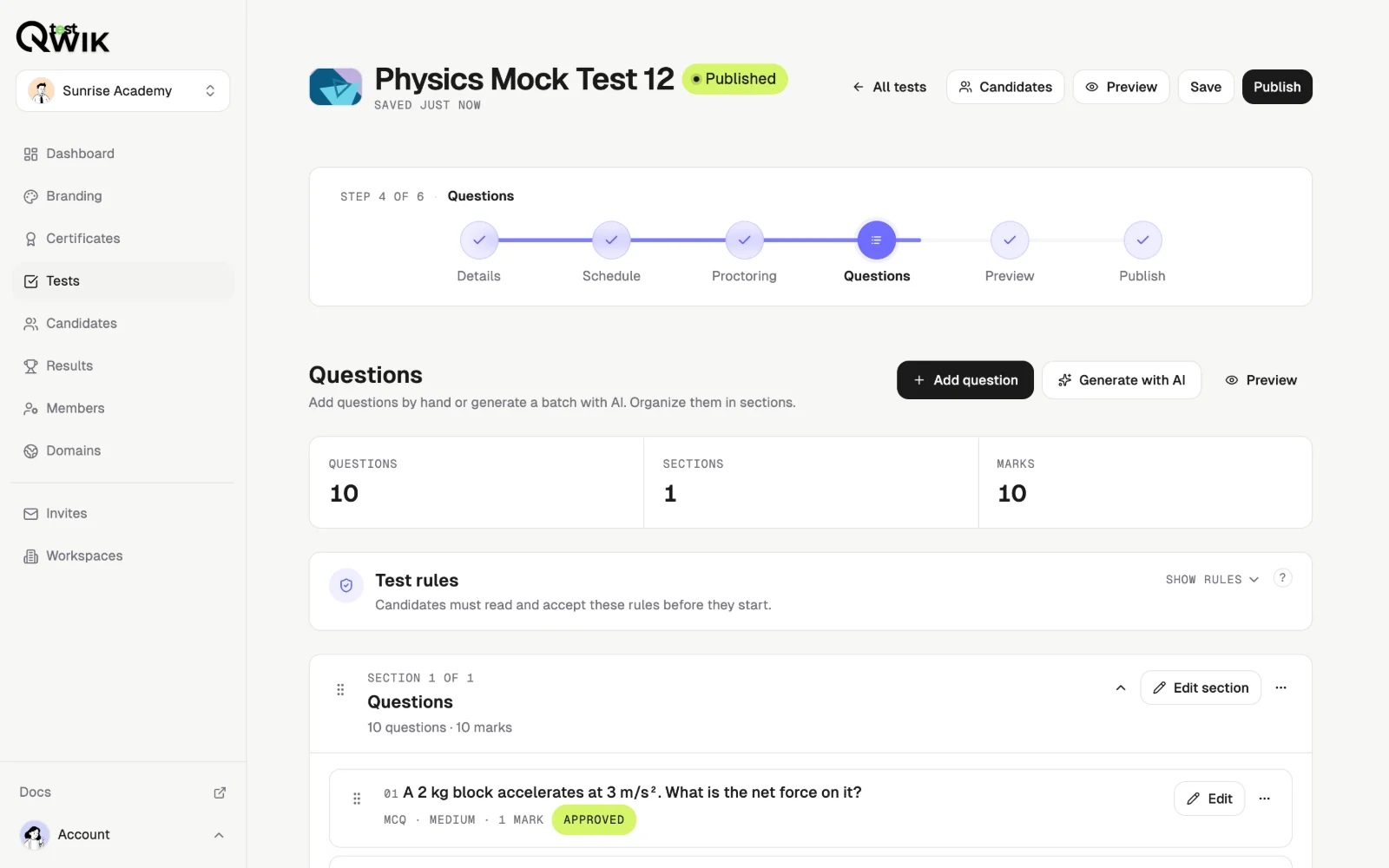
Task: Click the Physics Mock Test thumbnail
Action: point(336,87)
